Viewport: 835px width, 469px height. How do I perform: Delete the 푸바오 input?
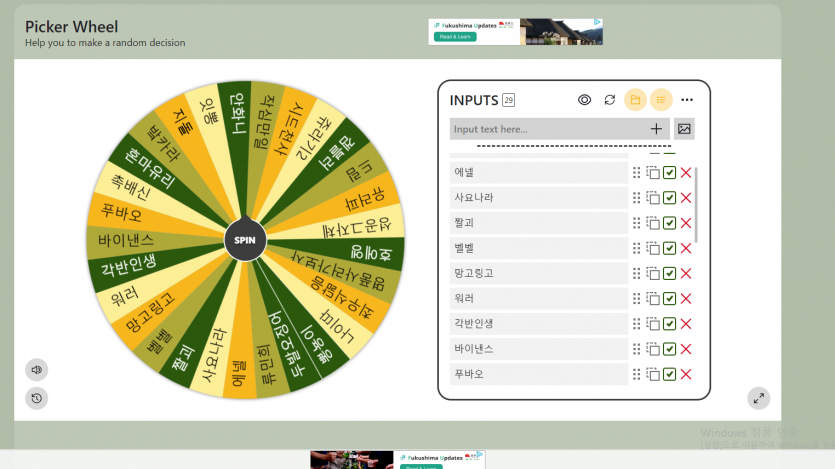click(x=686, y=374)
